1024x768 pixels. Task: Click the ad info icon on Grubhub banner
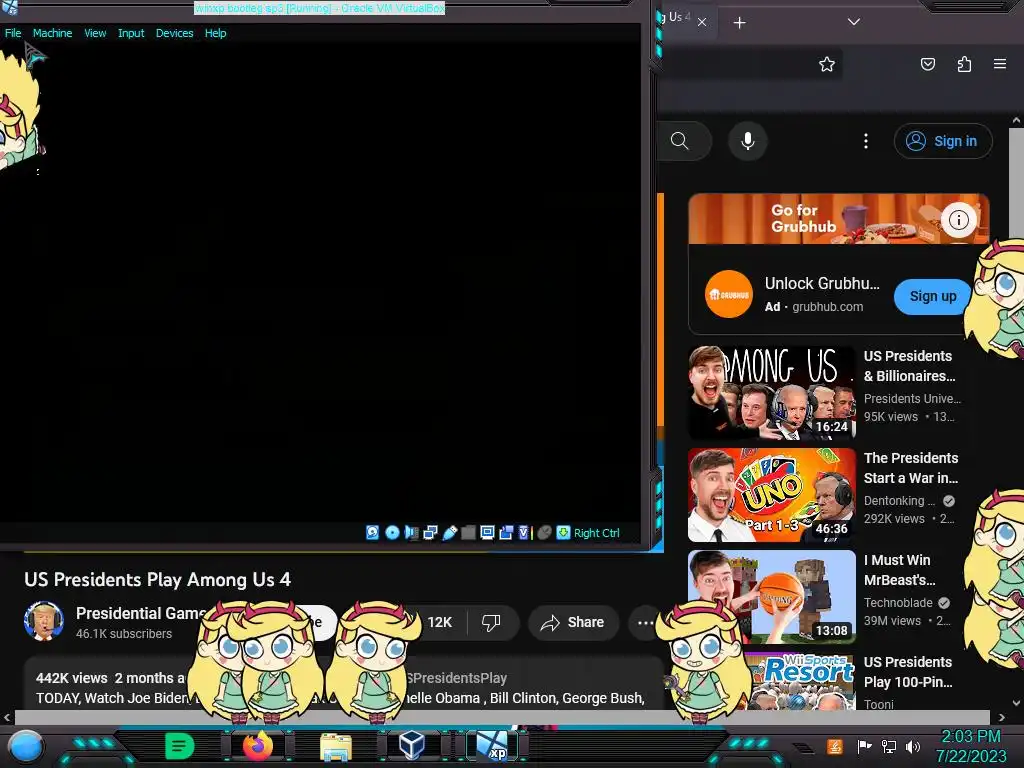pyautogui.click(x=959, y=220)
